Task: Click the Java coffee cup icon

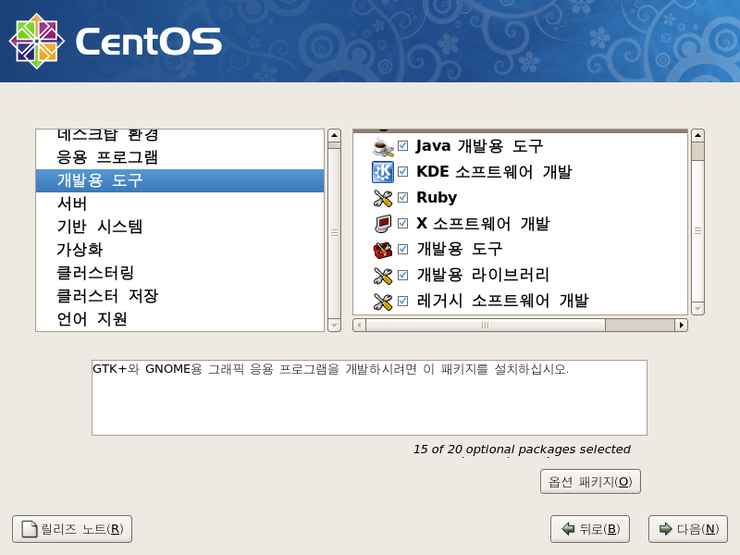Action: pos(383,147)
